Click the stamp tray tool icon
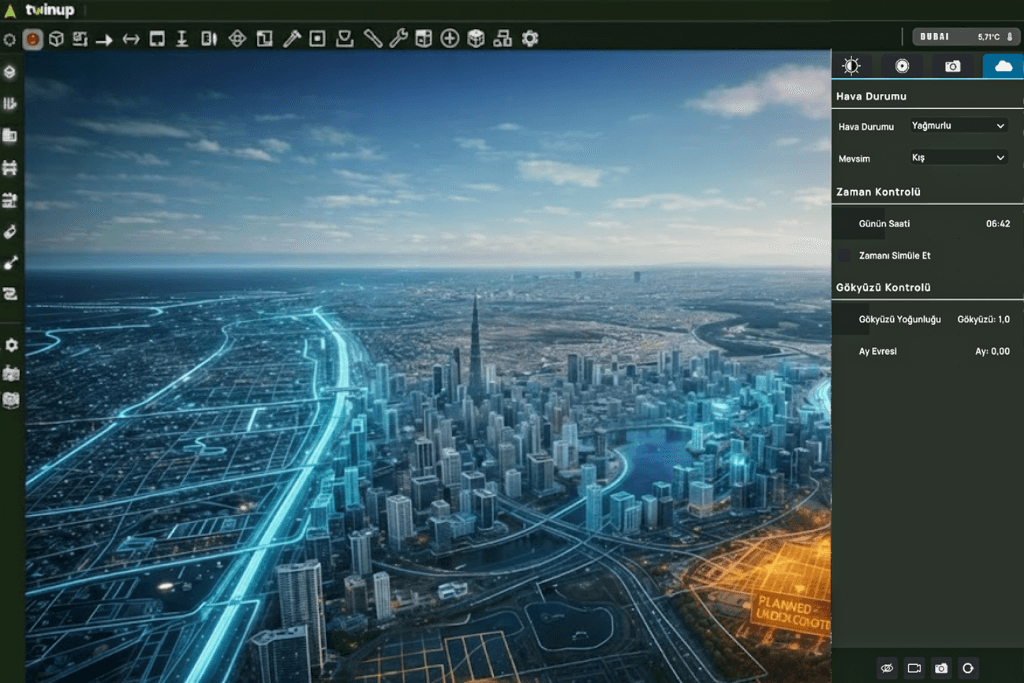The image size is (1024, 683). [x=344, y=39]
